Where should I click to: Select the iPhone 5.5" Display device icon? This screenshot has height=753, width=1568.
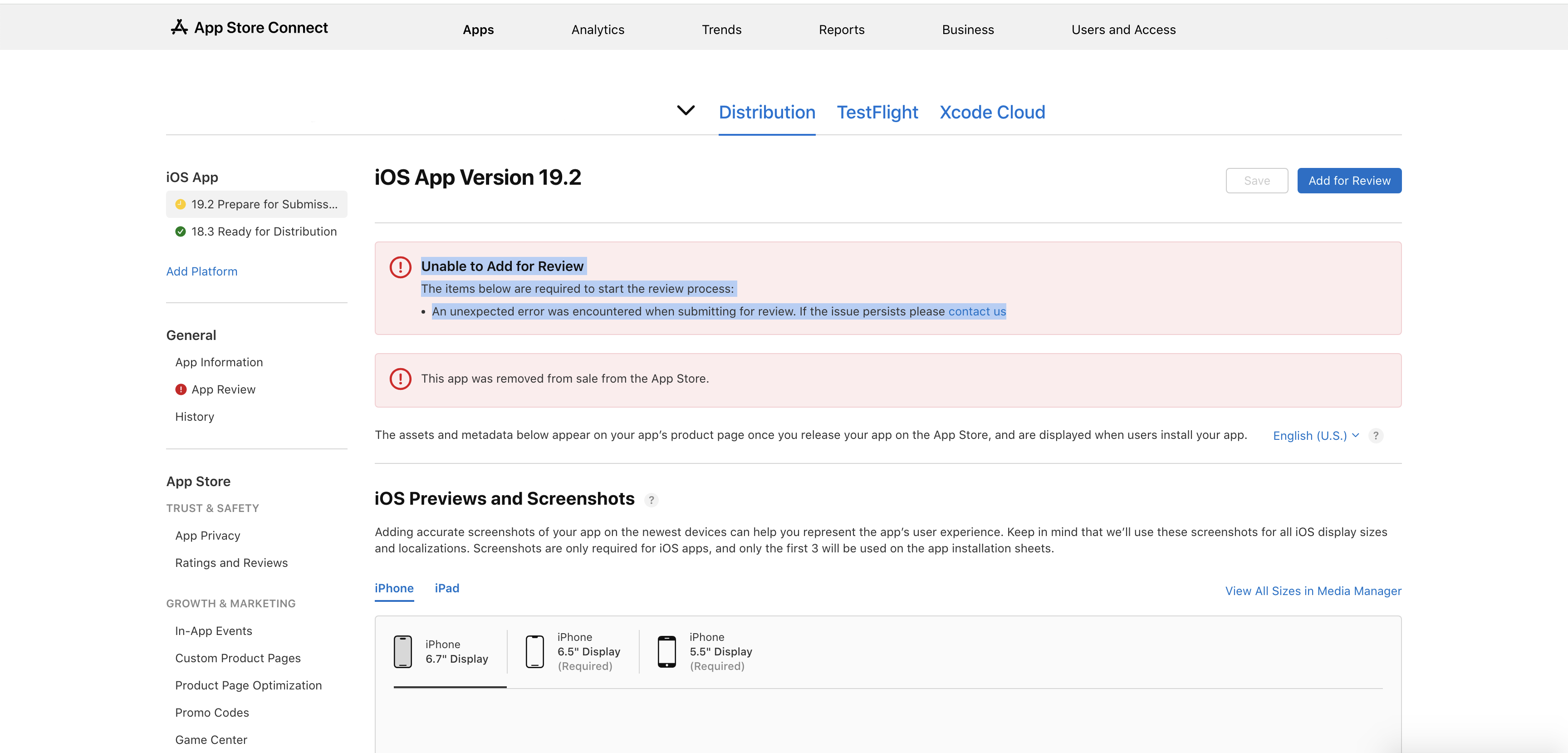point(667,651)
